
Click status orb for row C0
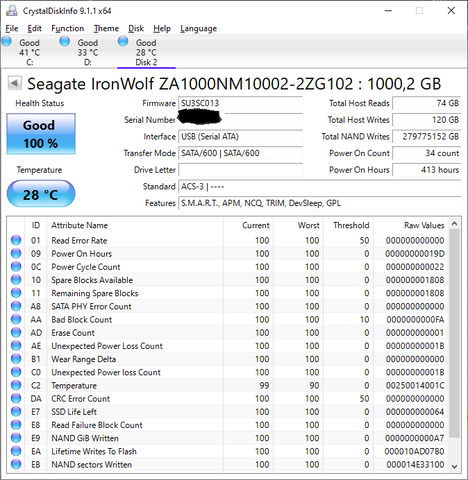16,372
